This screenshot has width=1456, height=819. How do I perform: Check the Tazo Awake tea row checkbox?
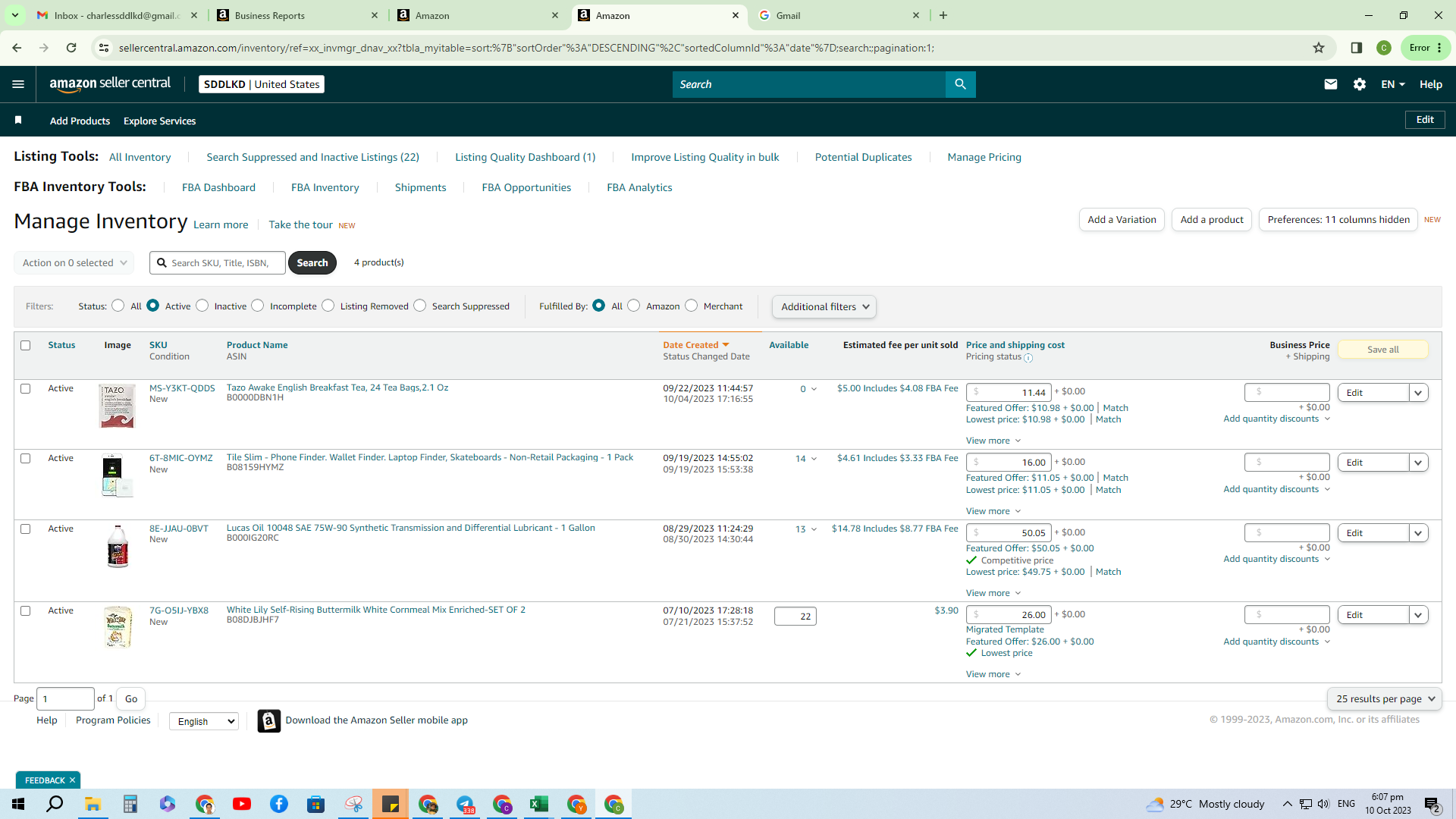click(25, 388)
